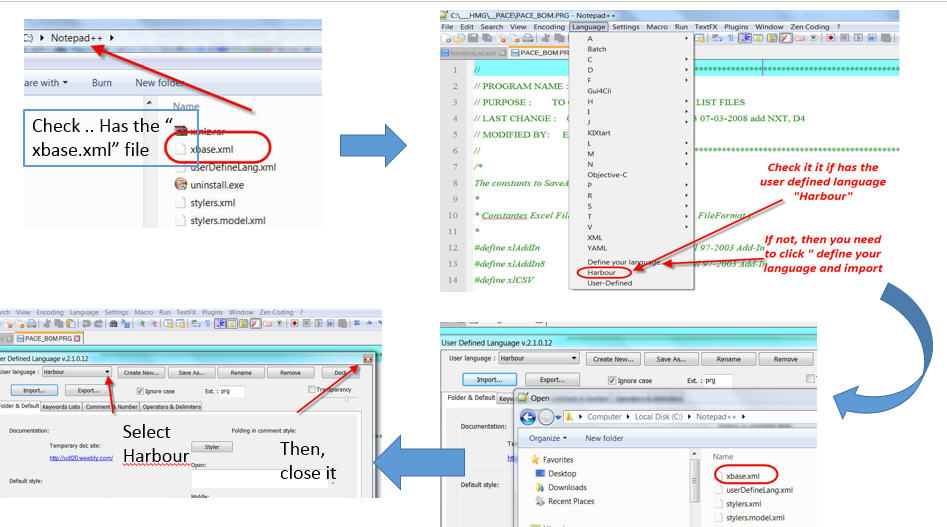This screenshot has height=527, width=947.
Task: Click eye icon in 'Select Harbour' screenshot toolbar
Action: click(x=280, y=324)
